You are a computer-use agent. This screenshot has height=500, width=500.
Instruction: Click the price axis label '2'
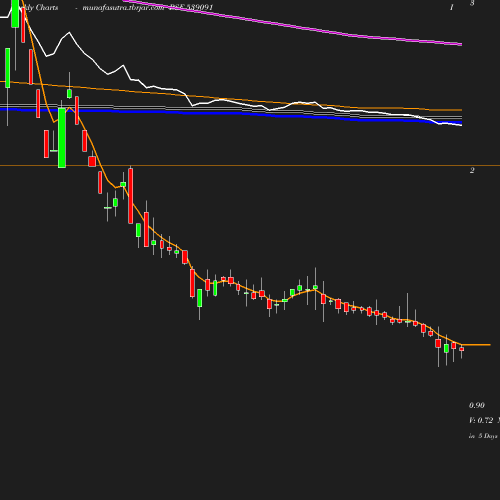(x=472, y=170)
